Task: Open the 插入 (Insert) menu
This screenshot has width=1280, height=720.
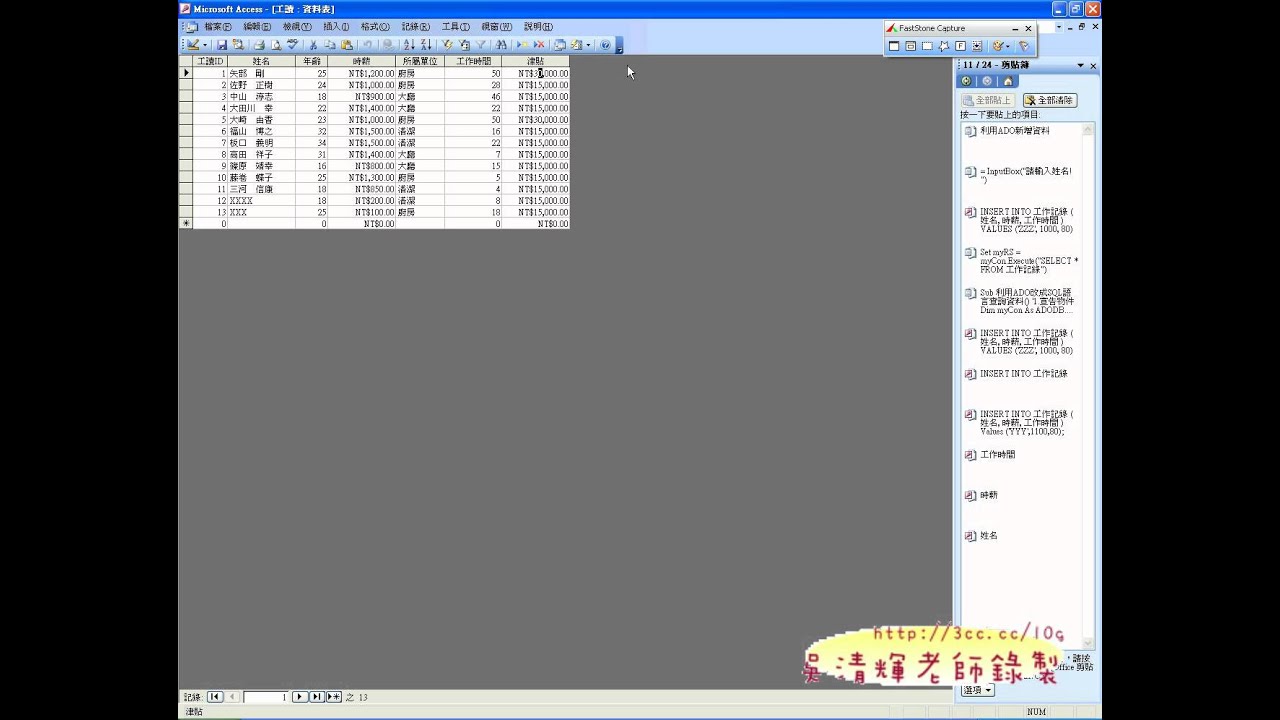Action: tap(336, 27)
